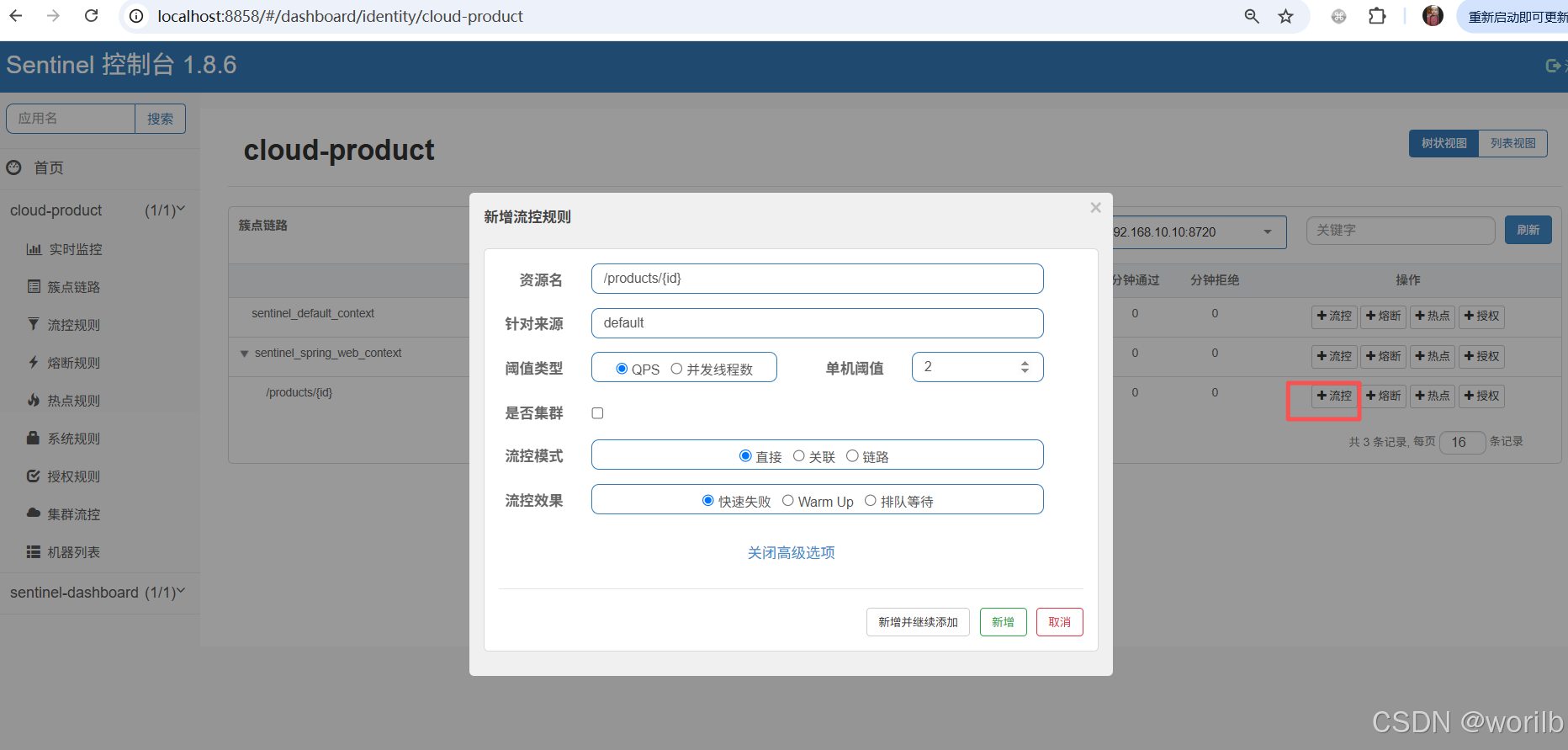Screen dimensions: 1568x750
Task: Select 链路 flow control mode
Action: (x=852, y=455)
